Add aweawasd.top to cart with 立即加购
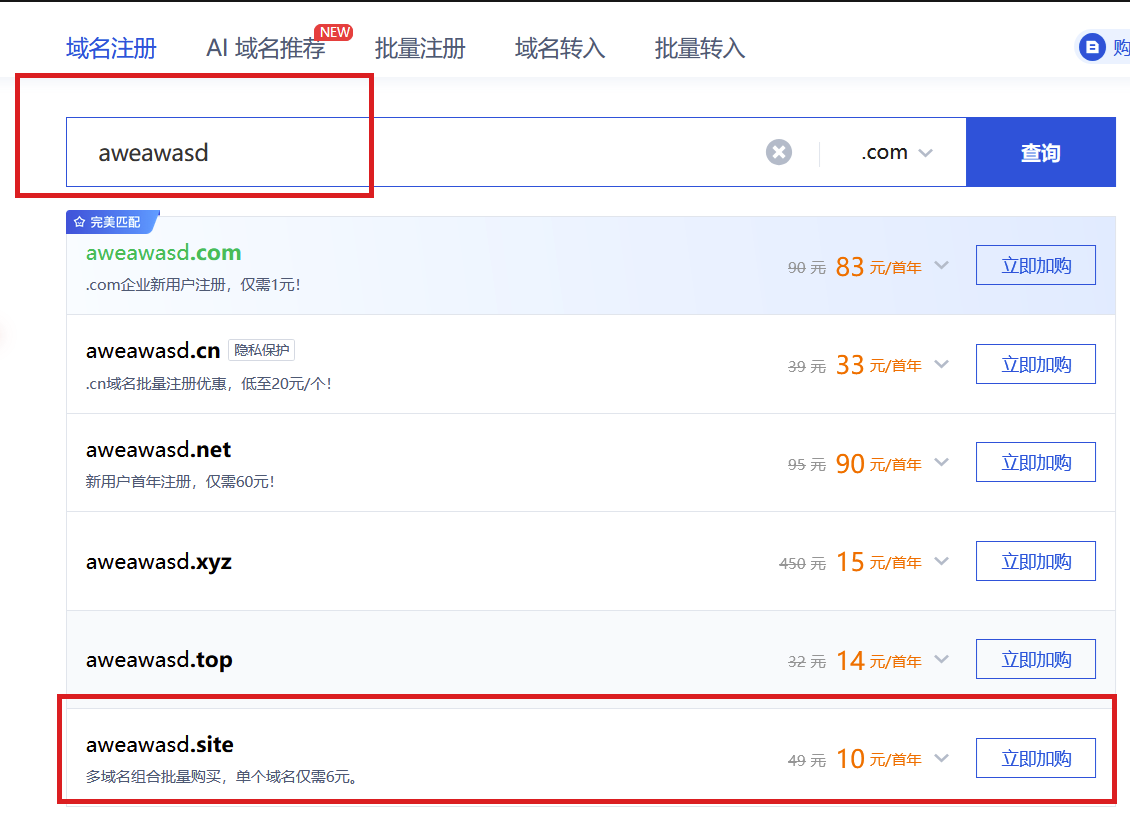This screenshot has width=1130, height=820. coord(1036,659)
